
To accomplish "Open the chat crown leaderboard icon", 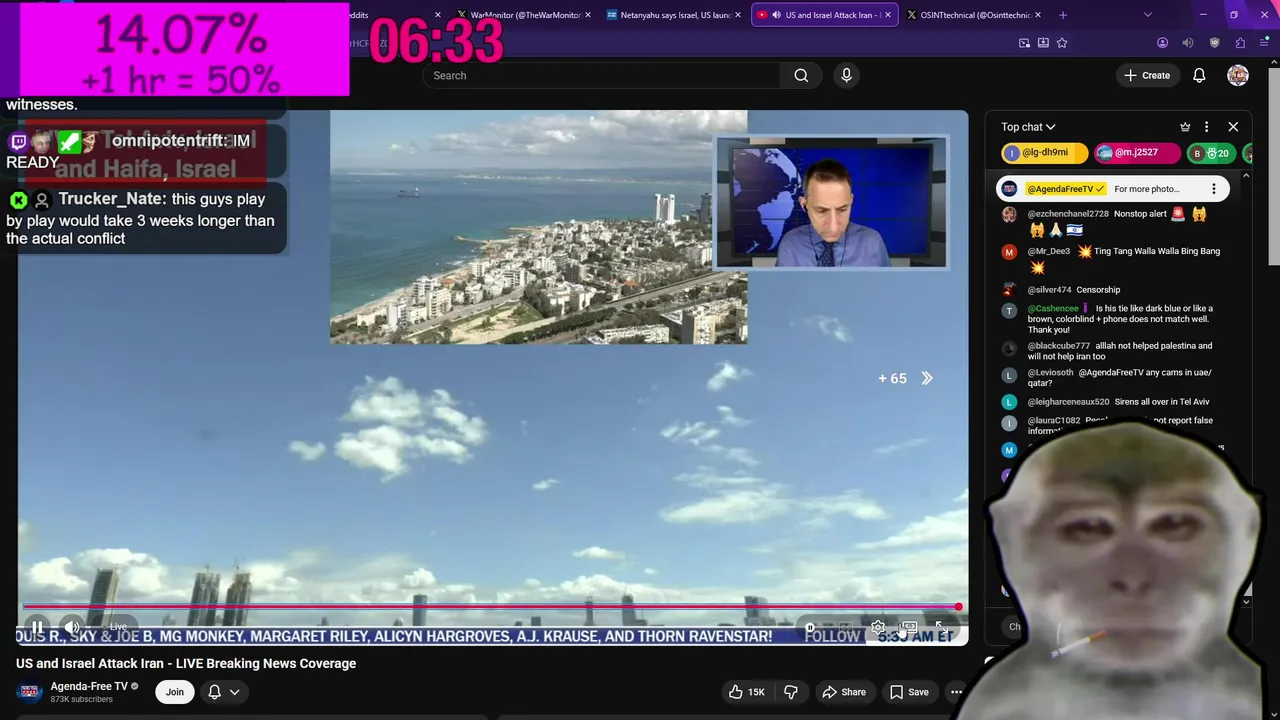I will coord(1185,127).
